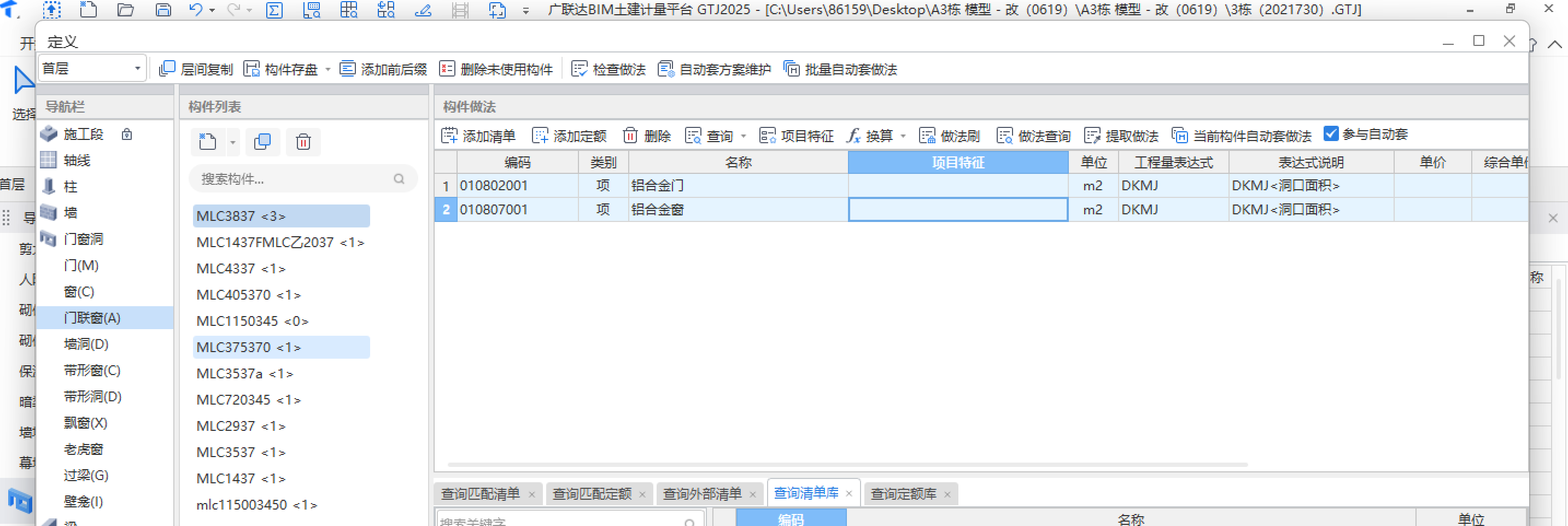The height and width of the screenshot is (526, 1568).
Task: Select component MLC1437FMLC乙2037
Action: (280, 242)
